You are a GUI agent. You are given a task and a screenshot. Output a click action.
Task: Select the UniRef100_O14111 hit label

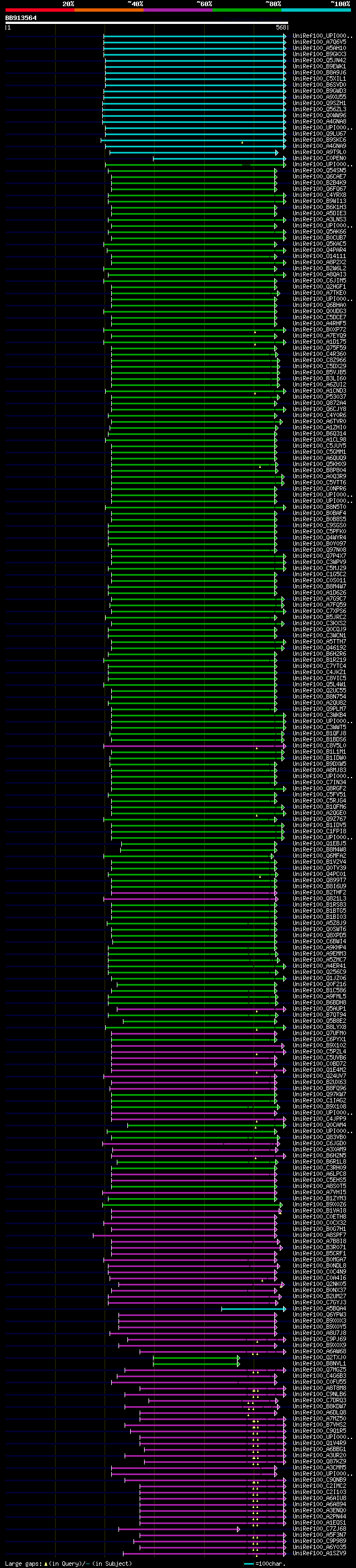319,256
